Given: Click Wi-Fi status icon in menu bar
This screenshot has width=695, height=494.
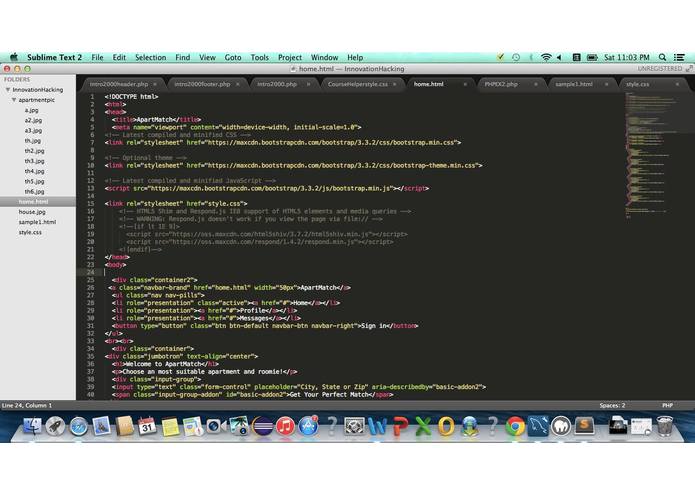Looking at the screenshot, I should tap(546, 57).
